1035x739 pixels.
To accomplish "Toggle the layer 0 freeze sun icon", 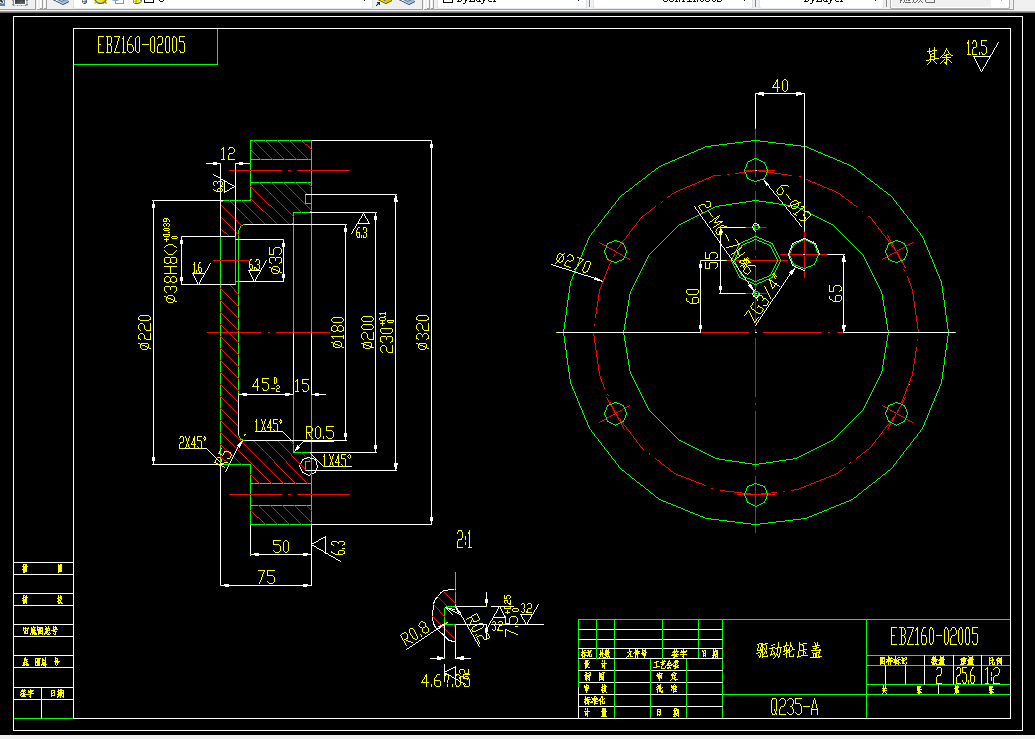I will point(100,2).
